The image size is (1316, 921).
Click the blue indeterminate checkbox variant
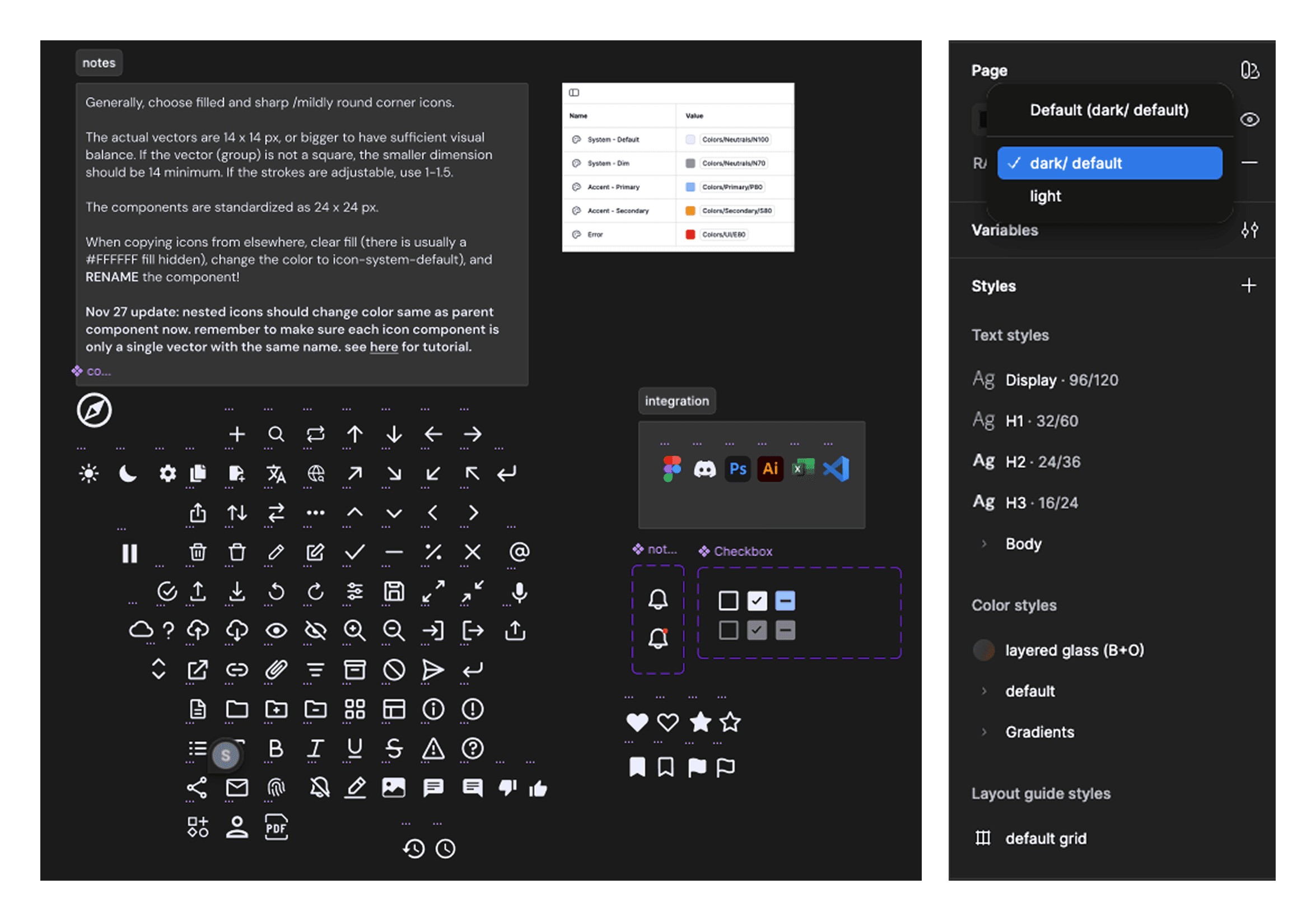pyautogui.click(x=785, y=601)
